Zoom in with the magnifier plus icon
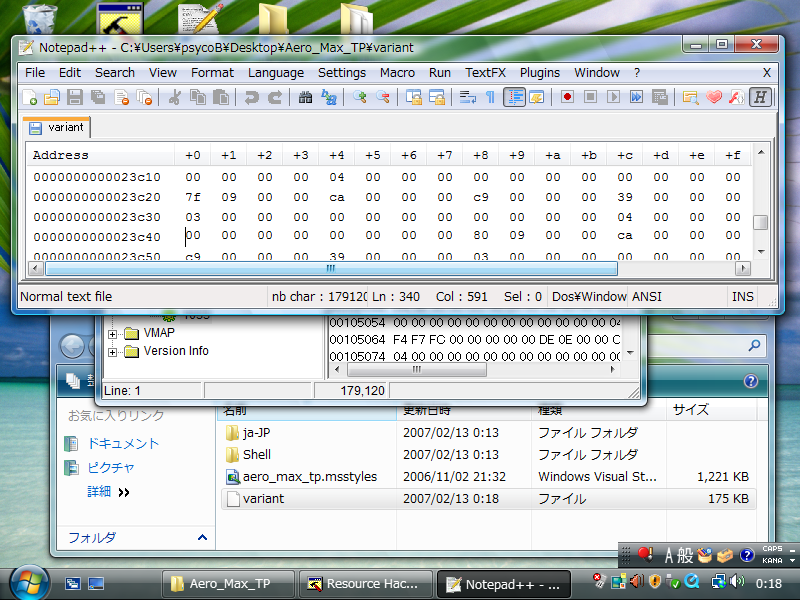Viewport: 800px width, 600px height. (359, 97)
